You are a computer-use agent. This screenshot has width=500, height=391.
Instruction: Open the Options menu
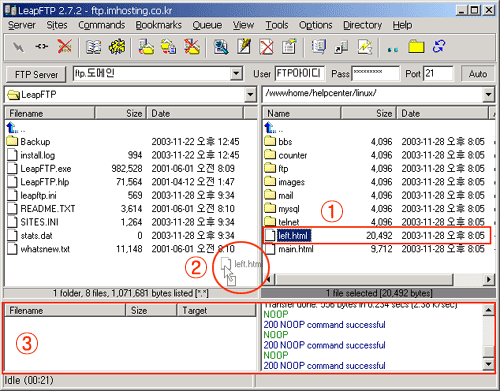tap(316, 25)
